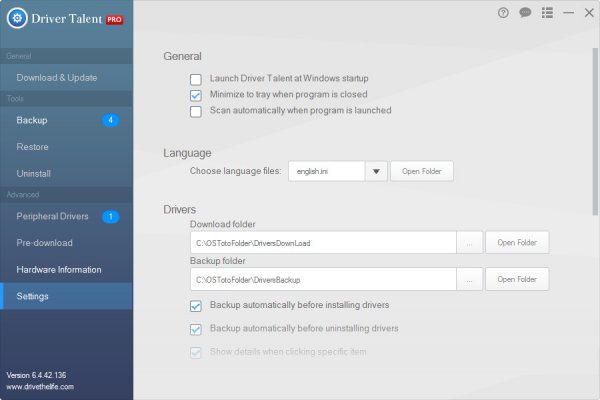Click Open Folder next to language files
The width and height of the screenshot is (600, 400).
422,171
